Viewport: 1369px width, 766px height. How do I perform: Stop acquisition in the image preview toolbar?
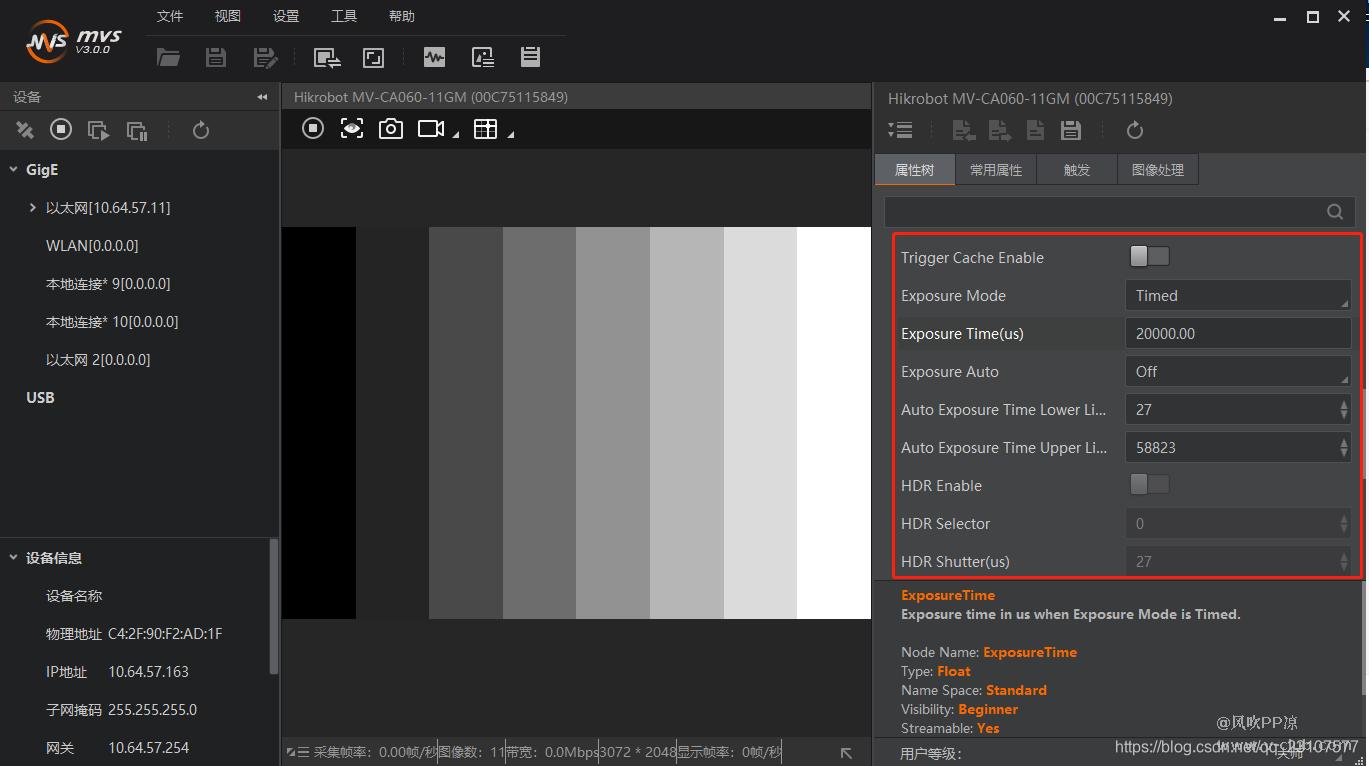tap(313, 128)
